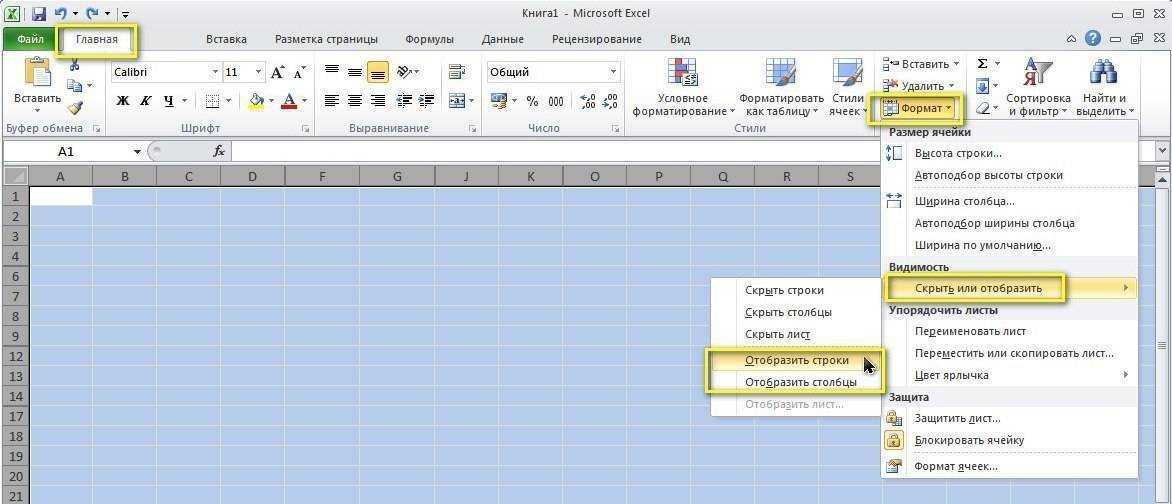Click the Undo arrow icon
This screenshot has height=504, width=1172.
61,13
